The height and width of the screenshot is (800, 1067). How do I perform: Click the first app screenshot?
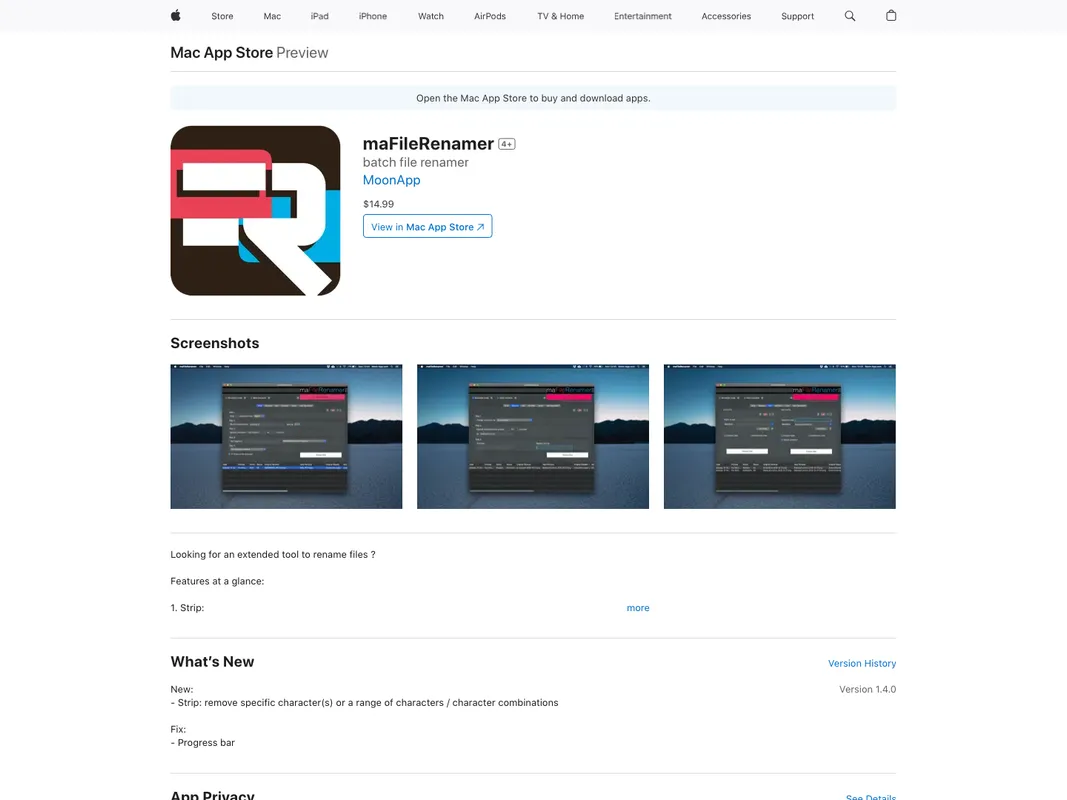click(286, 436)
